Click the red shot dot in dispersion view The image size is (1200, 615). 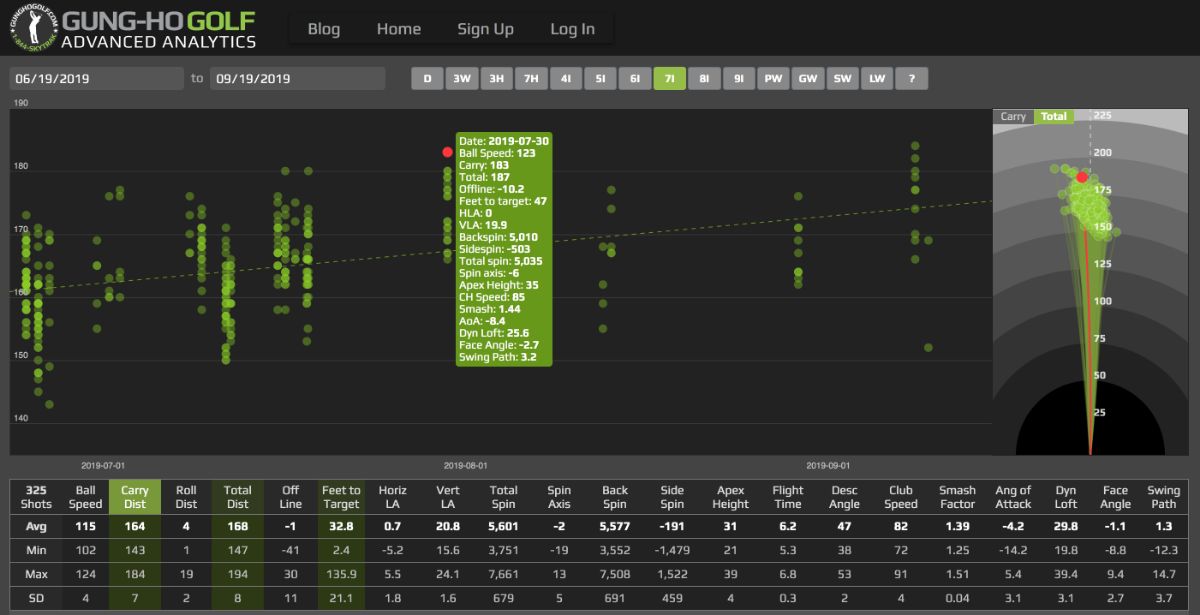(1082, 177)
